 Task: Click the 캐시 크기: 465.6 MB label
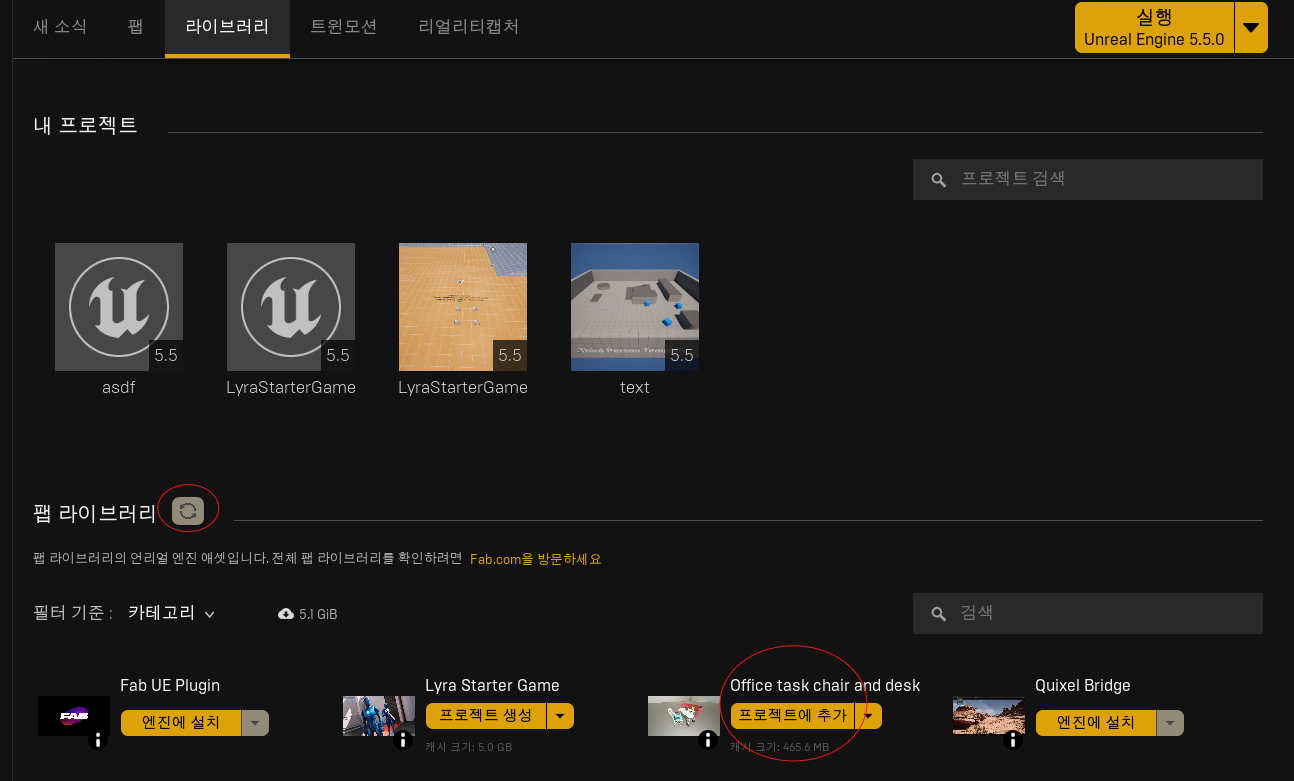pyautogui.click(x=780, y=747)
